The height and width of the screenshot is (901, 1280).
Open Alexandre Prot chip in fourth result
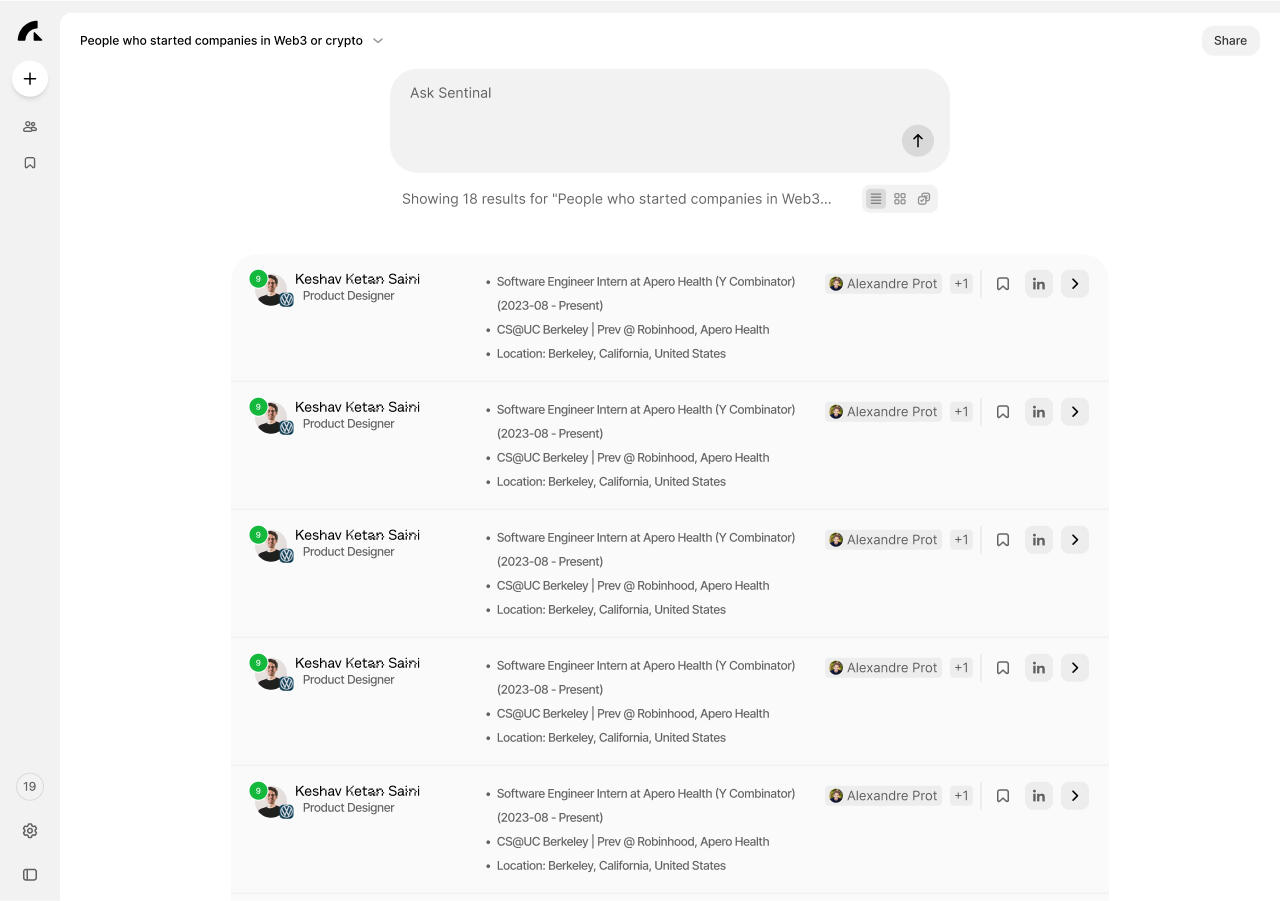884,668
